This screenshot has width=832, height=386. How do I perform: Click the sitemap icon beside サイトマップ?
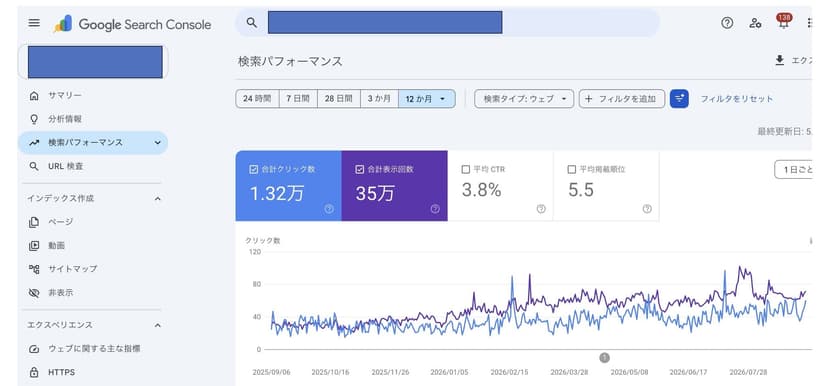34,269
